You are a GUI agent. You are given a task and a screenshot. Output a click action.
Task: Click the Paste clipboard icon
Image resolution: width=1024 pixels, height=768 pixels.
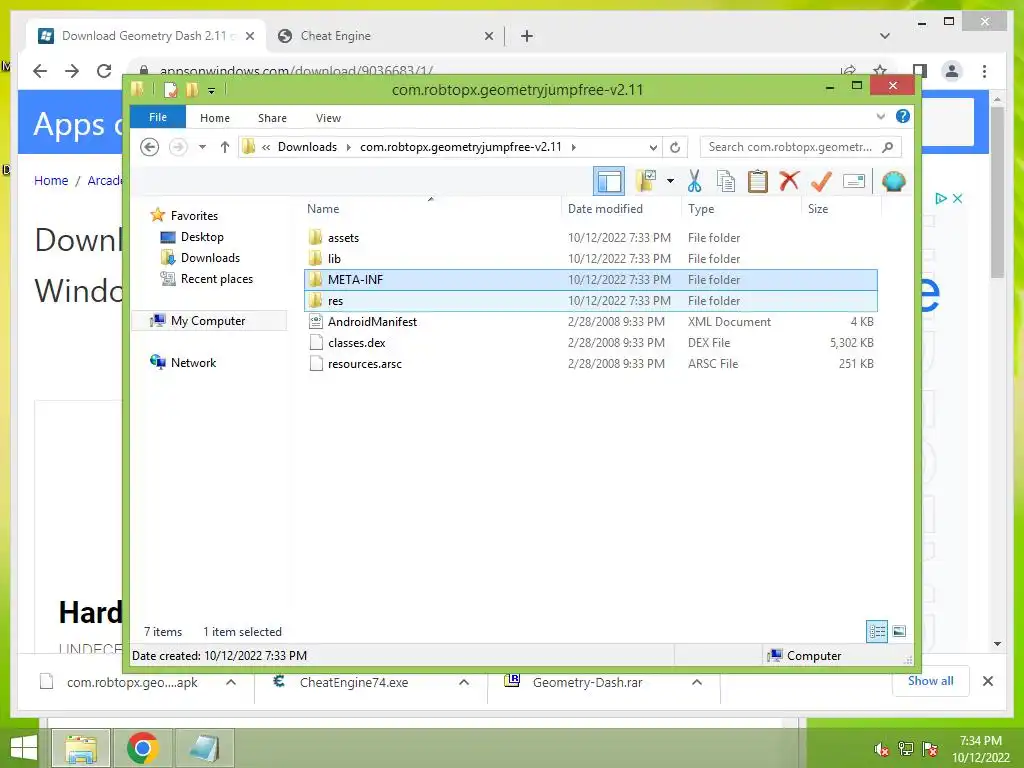click(758, 181)
